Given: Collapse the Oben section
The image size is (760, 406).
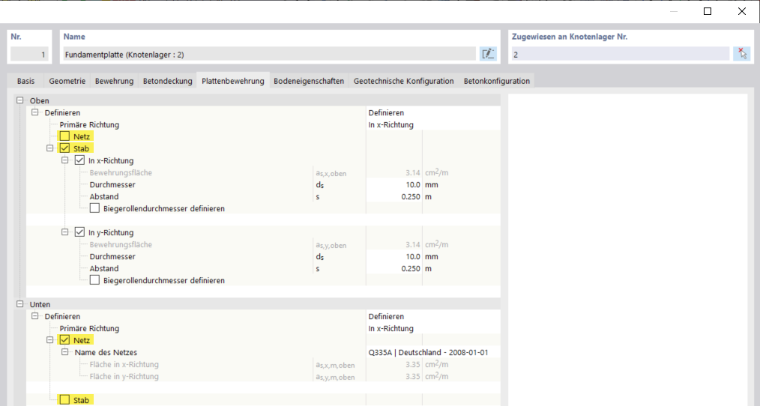Looking at the screenshot, I should [20, 100].
